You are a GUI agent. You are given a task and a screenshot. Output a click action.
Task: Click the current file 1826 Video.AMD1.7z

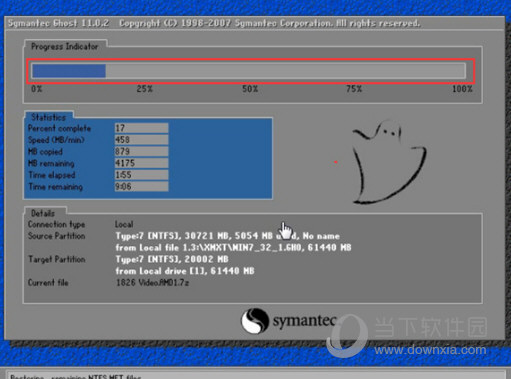tap(152, 283)
